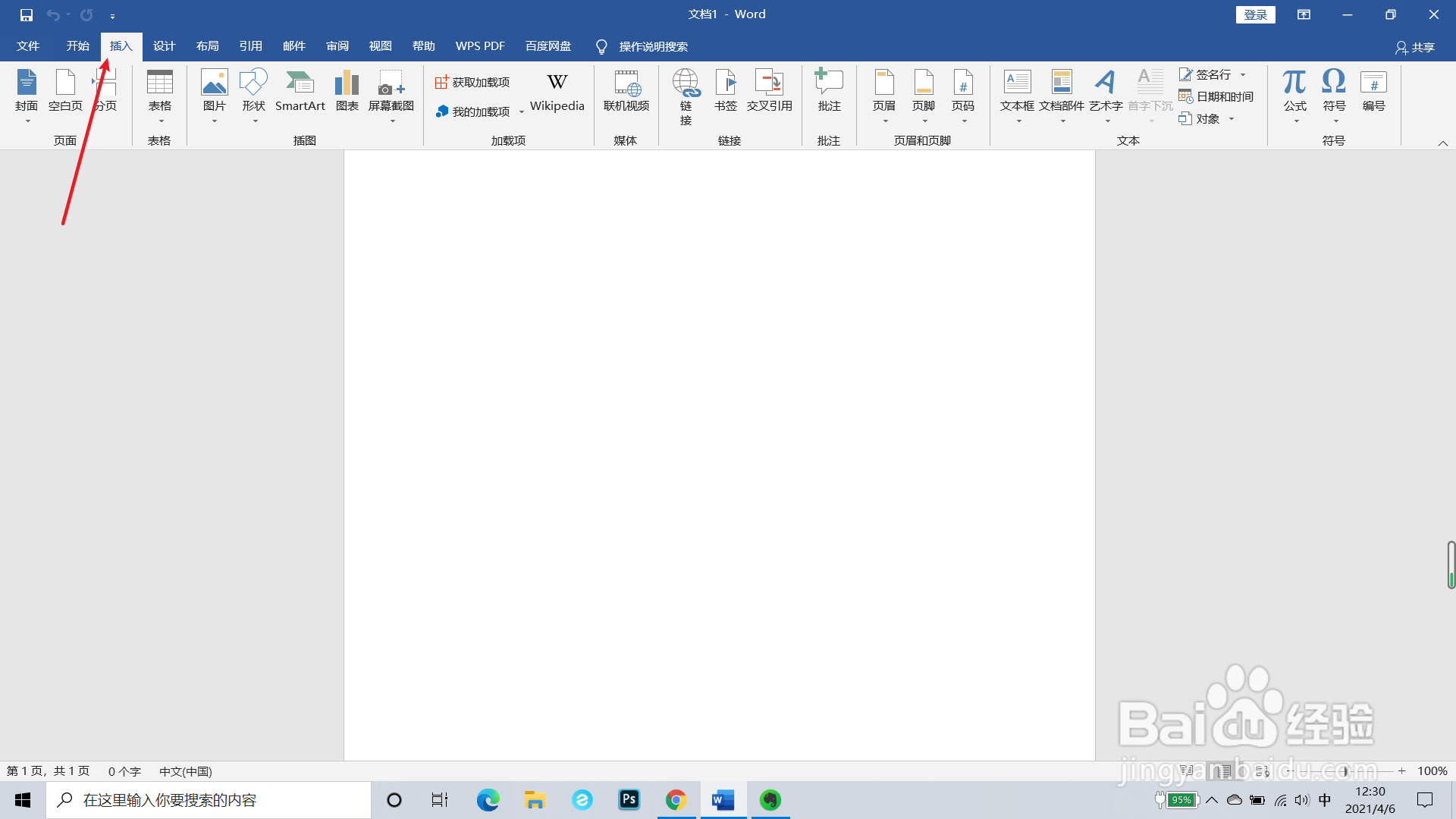Open the 文件 (File) menu
Screen dimensions: 1456x819
(28, 46)
